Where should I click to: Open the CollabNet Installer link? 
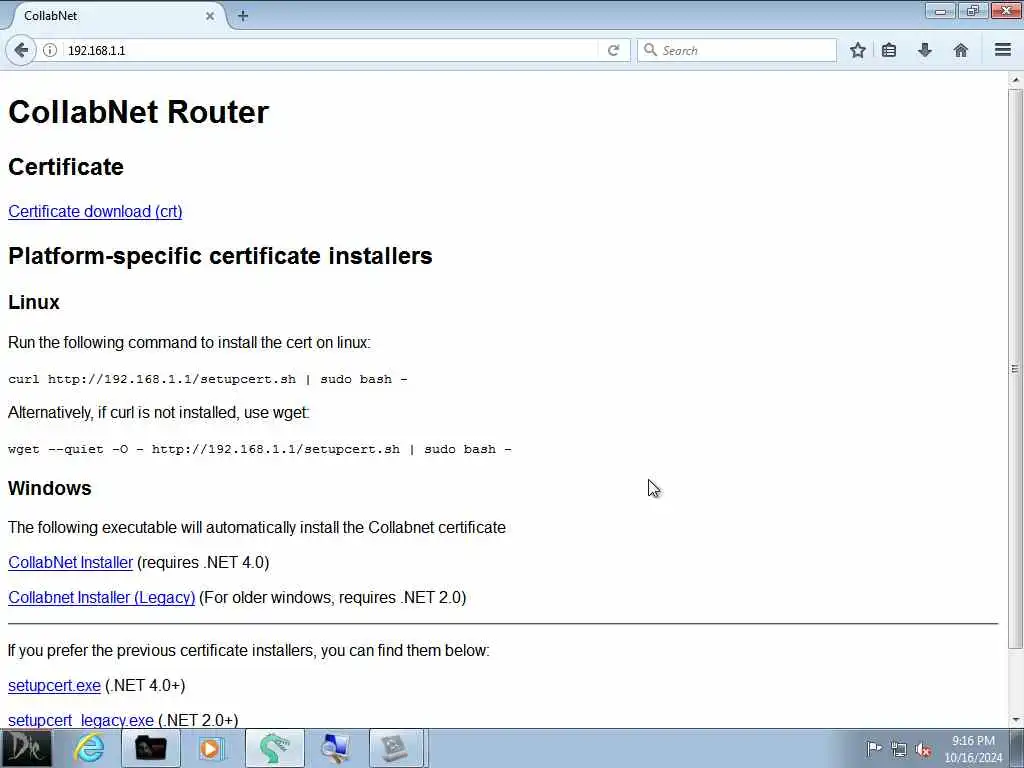click(x=71, y=562)
